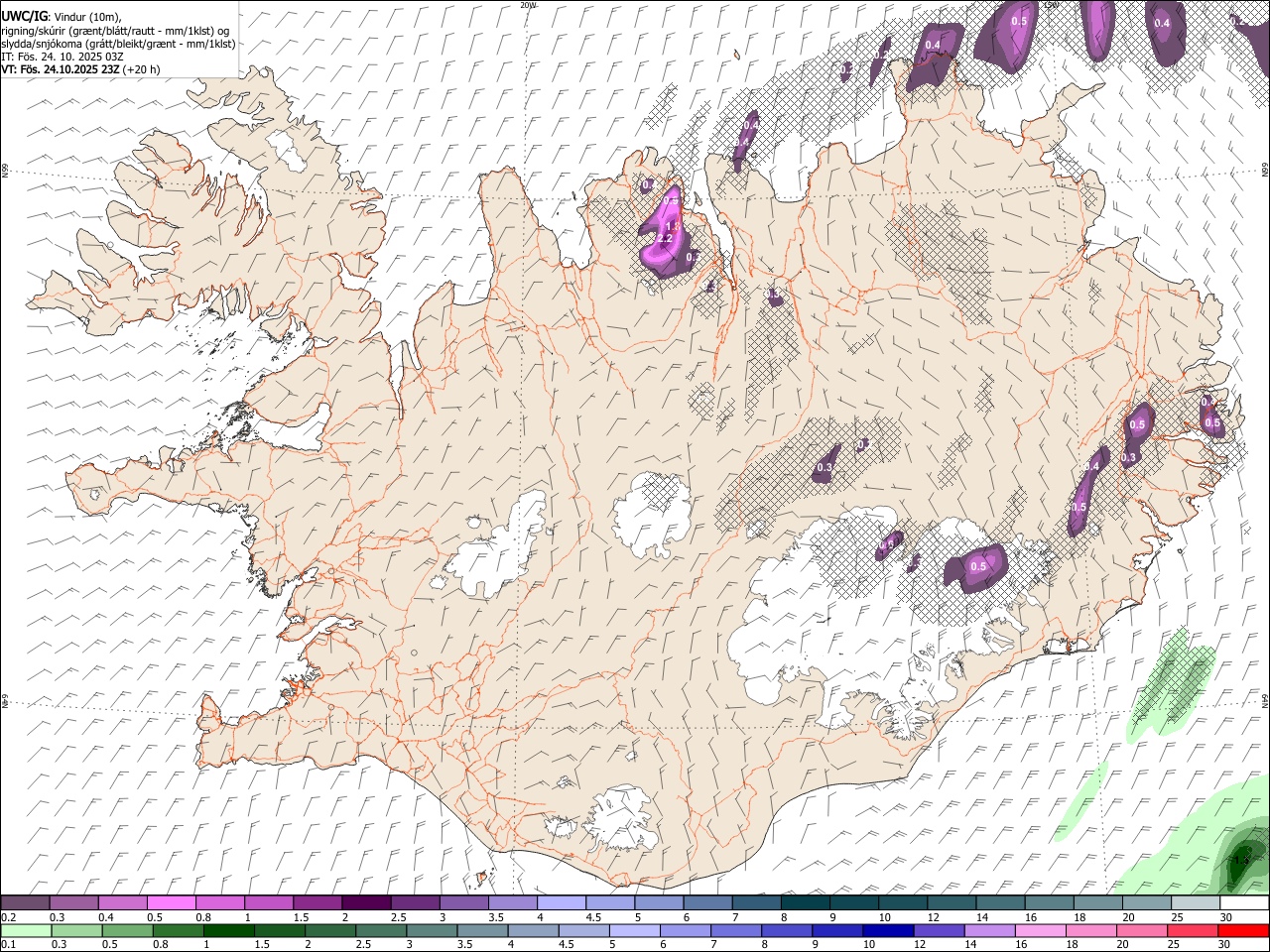The image size is (1270, 952).
Task: Click the lower legend swatch between 8 and 9
Action: tap(787, 930)
